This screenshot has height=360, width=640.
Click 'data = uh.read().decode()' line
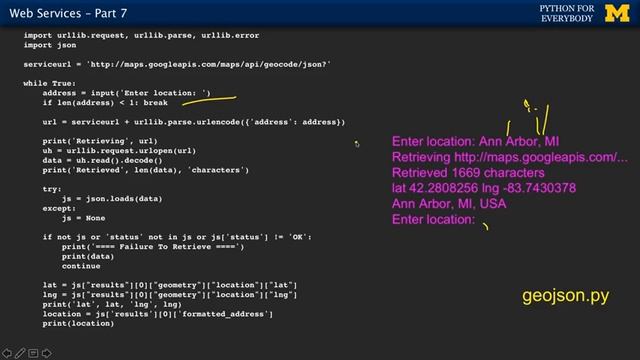pos(102,160)
